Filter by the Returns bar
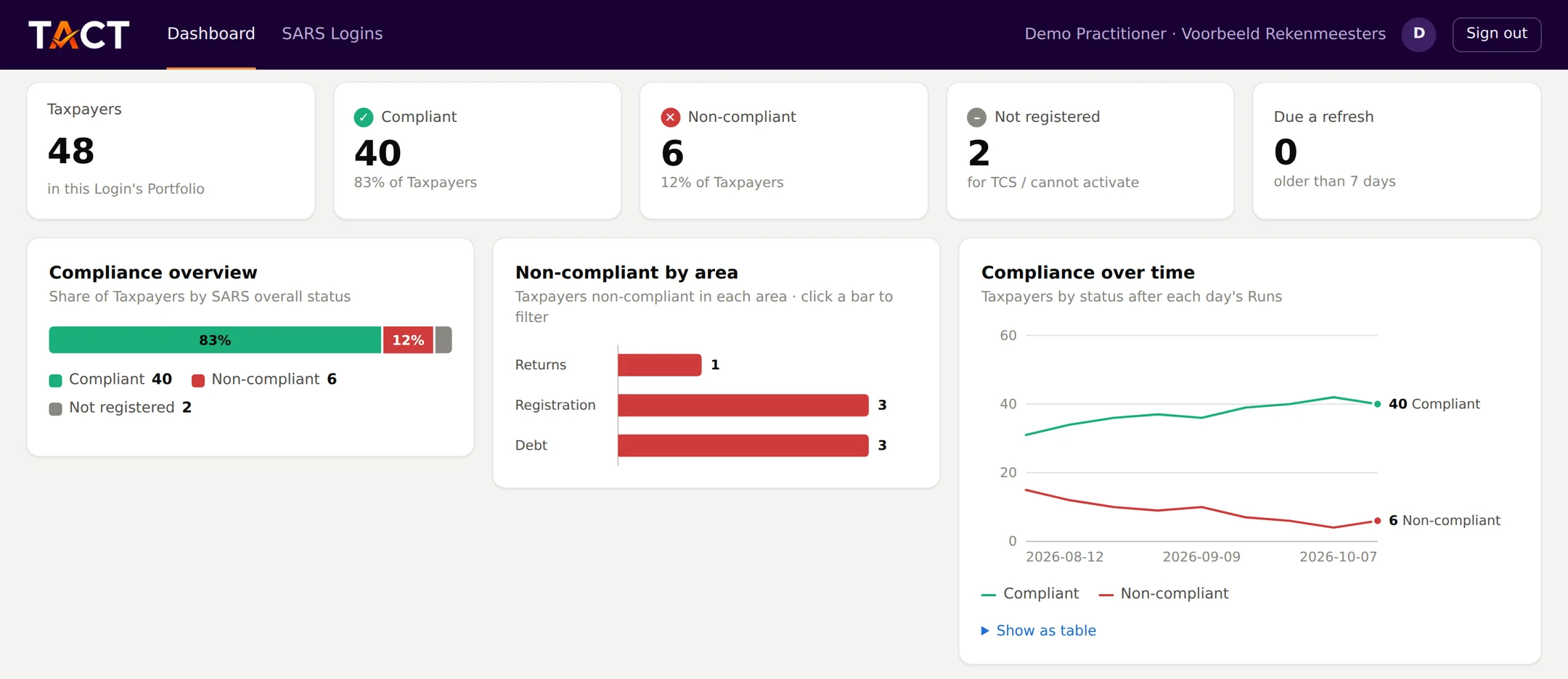Image resolution: width=1568 pixels, height=679 pixels. pyautogui.click(x=659, y=365)
